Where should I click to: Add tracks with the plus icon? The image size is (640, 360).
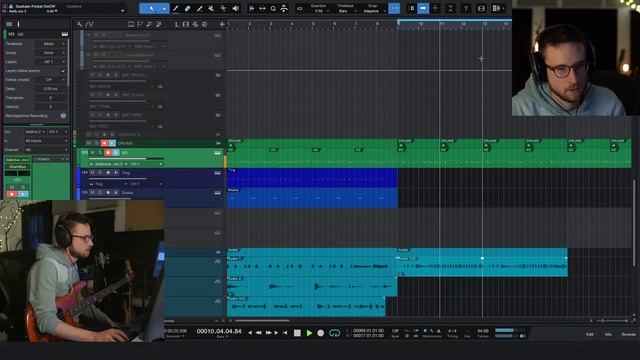pyautogui.click(x=222, y=24)
